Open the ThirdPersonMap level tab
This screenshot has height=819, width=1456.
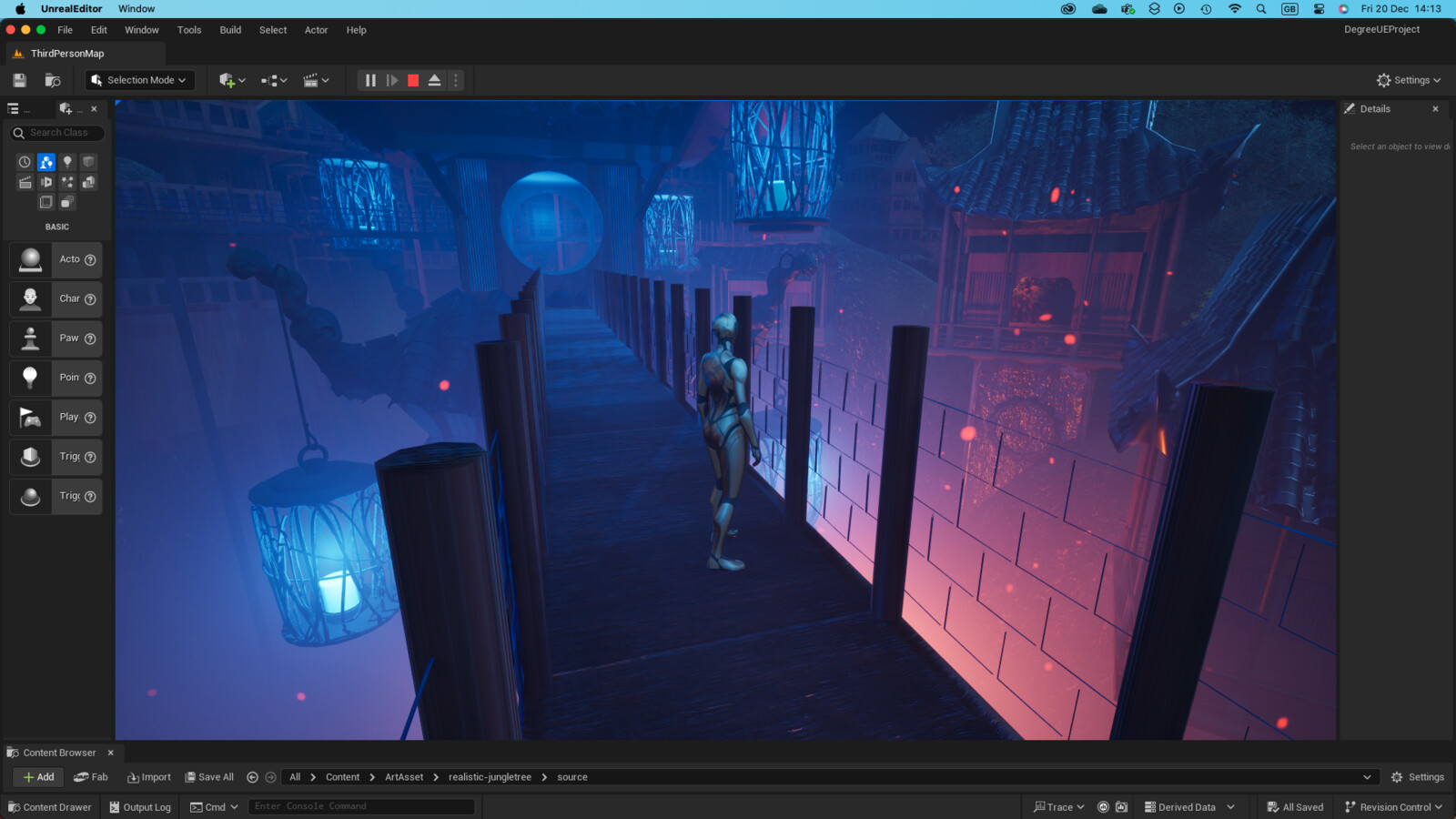66,54
